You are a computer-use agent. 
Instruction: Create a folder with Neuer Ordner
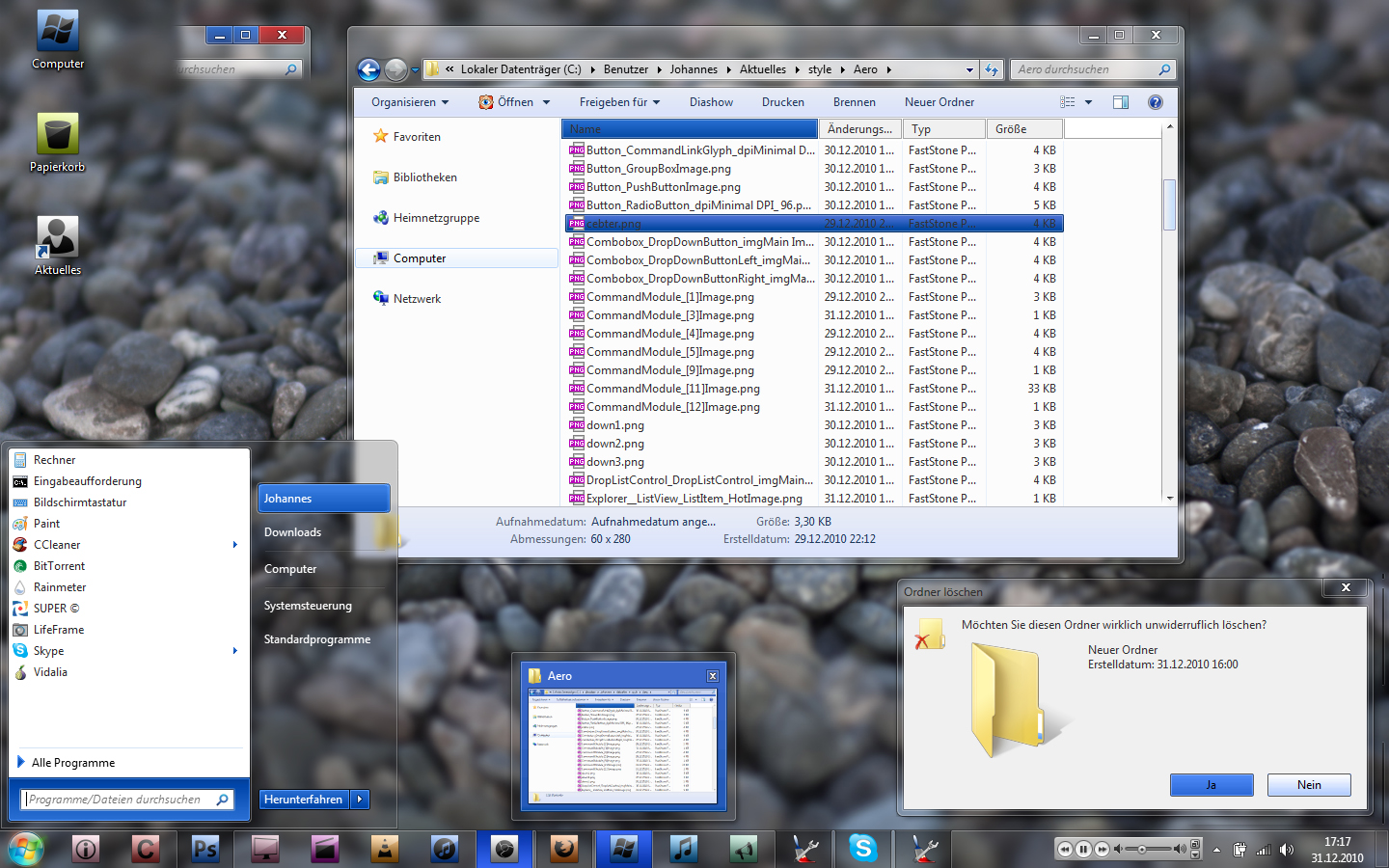pyautogui.click(x=940, y=102)
